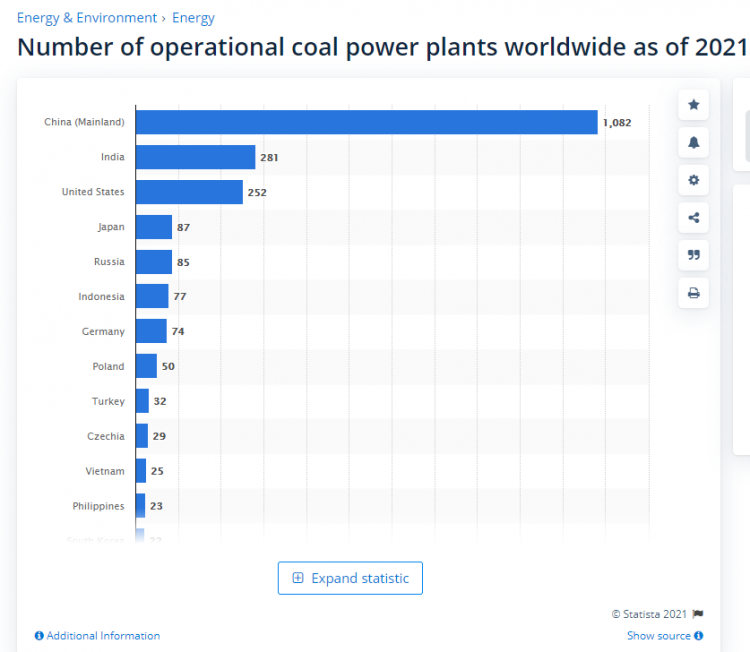Click the quotation citation icon
The width and height of the screenshot is (750, 652).
coord(693,256)
